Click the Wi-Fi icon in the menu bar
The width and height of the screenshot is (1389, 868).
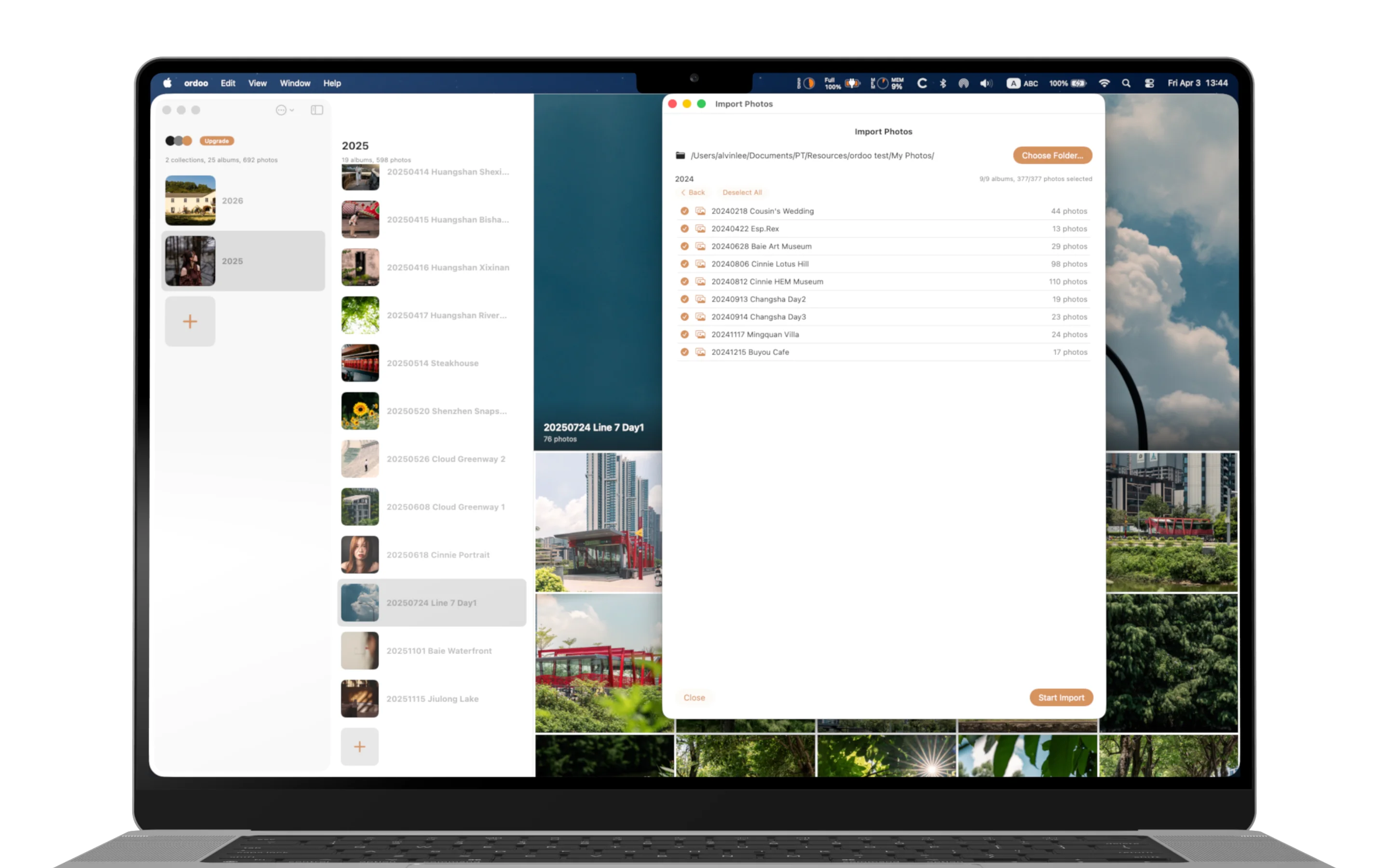(1104, 83)
